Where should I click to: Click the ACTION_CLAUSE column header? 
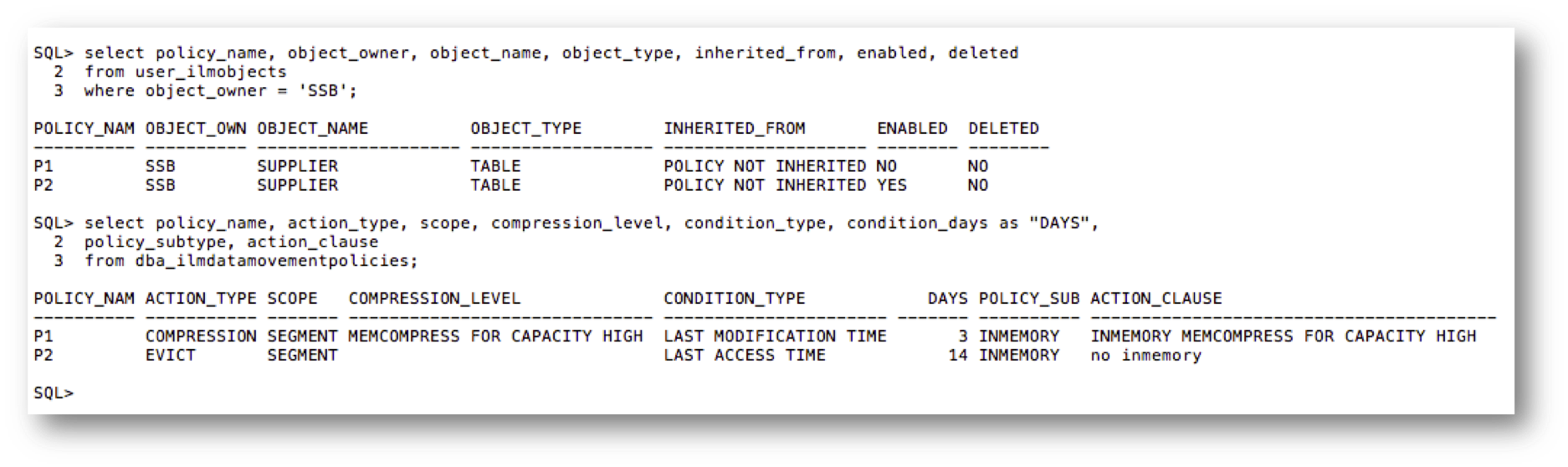(x=1156, y=298)
